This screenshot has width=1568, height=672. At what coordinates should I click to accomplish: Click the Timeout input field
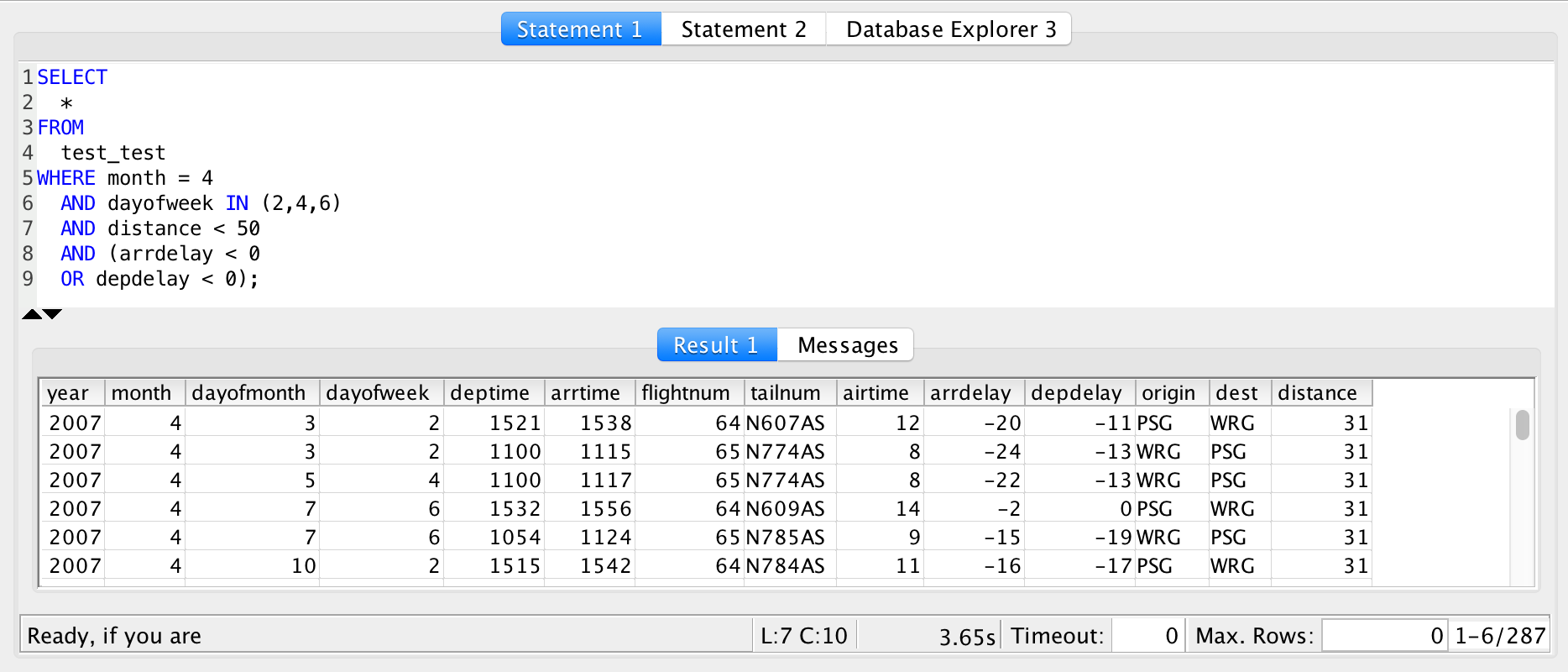(1147, 635)
